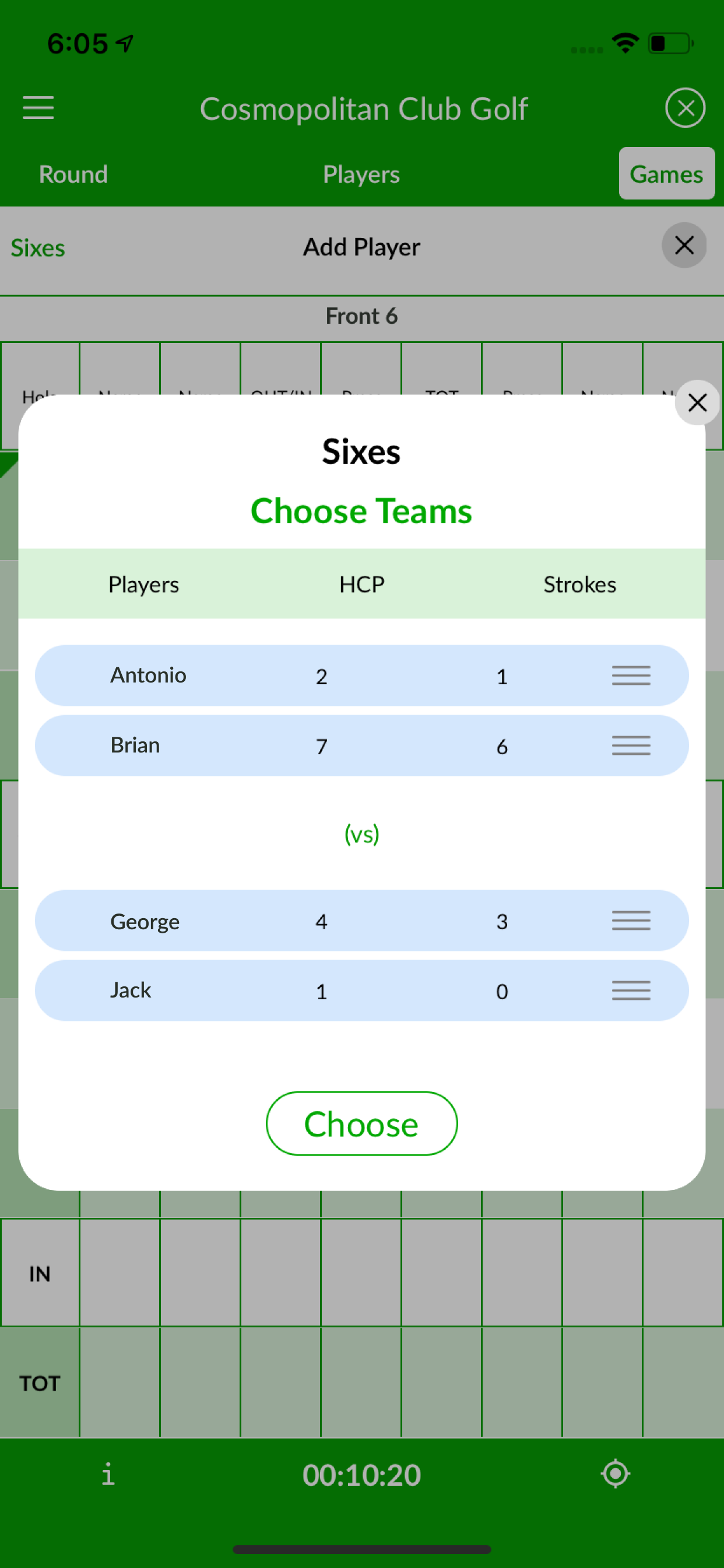This screenshot has height=1568, width=724.
Task: Tap the Sixes link
Action: coord(38,248)
